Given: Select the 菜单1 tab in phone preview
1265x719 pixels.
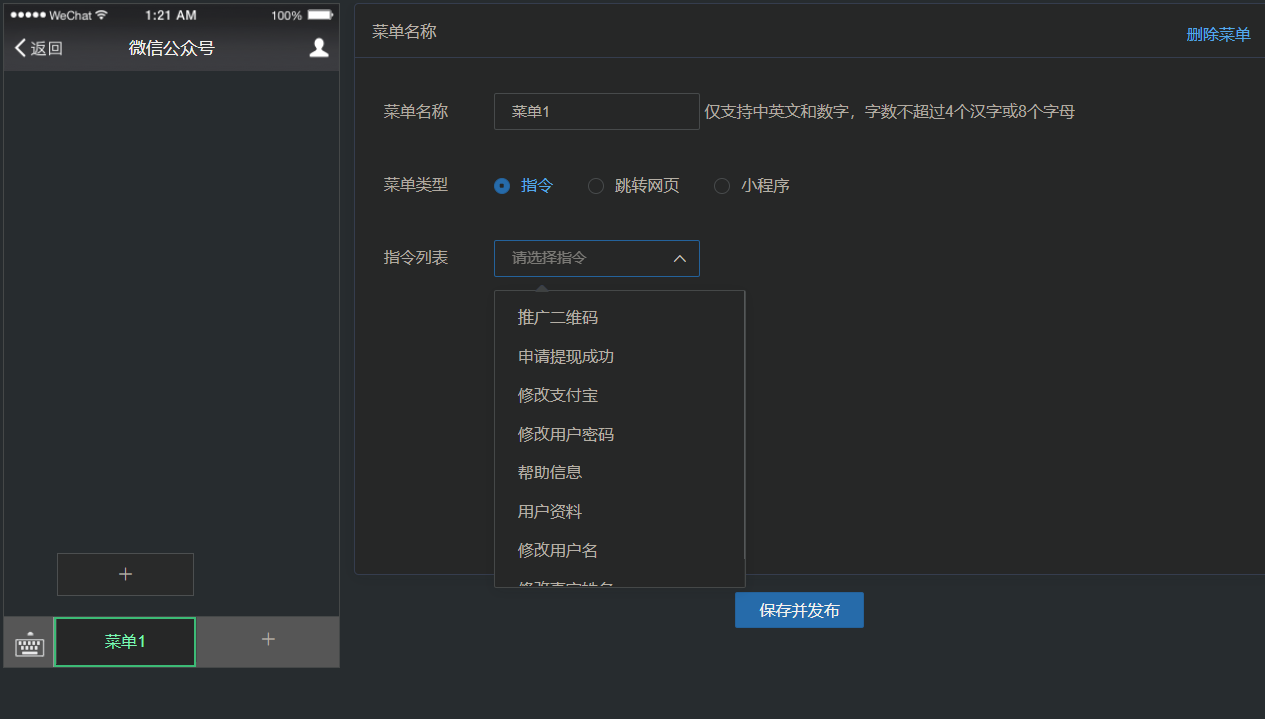Looking at the screenshot, I should tap(125, 642).
